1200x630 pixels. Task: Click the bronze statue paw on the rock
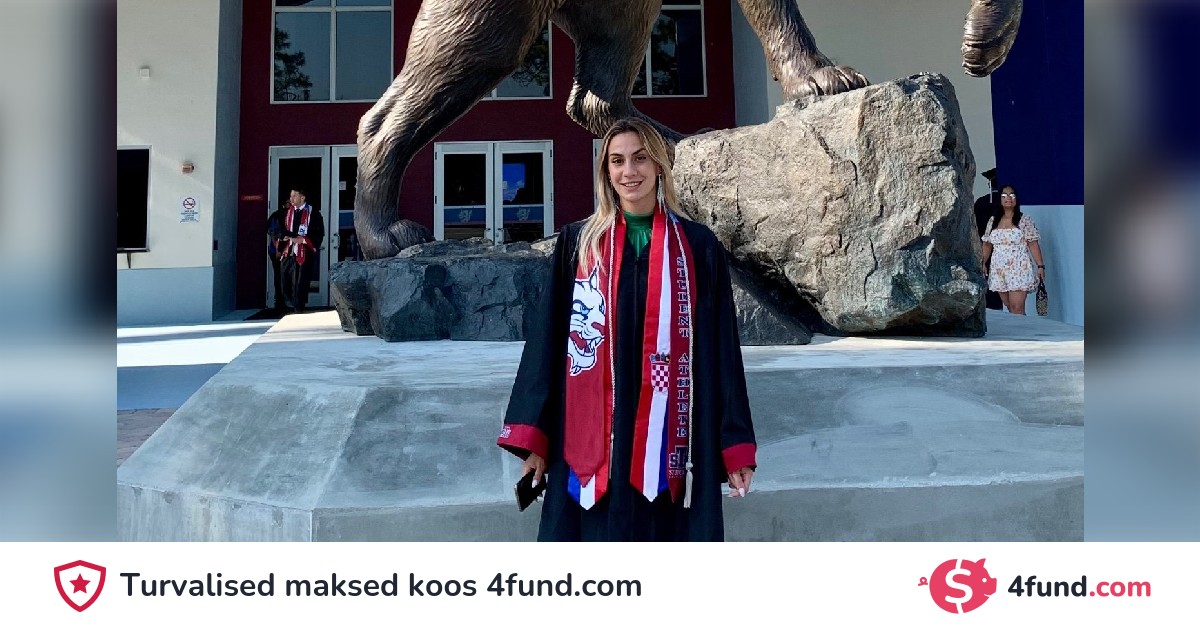[x=826, y=80]
